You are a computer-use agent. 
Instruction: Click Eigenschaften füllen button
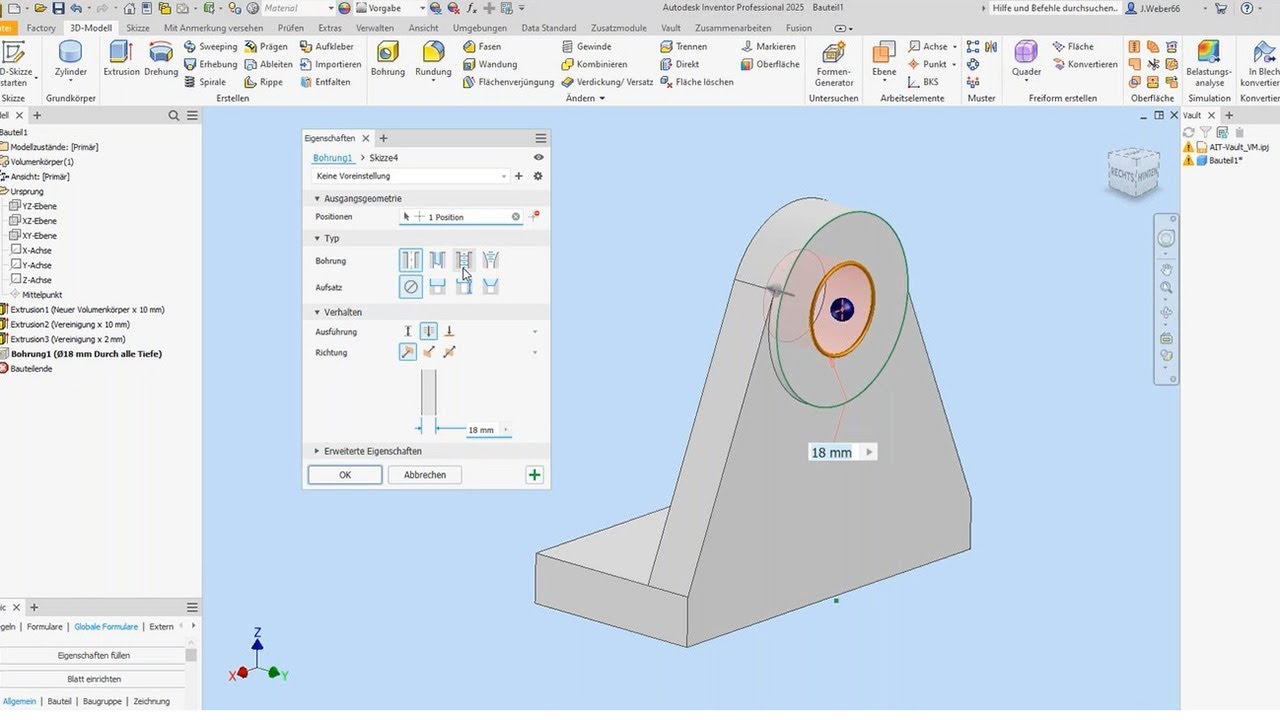(x=93, y=655)
